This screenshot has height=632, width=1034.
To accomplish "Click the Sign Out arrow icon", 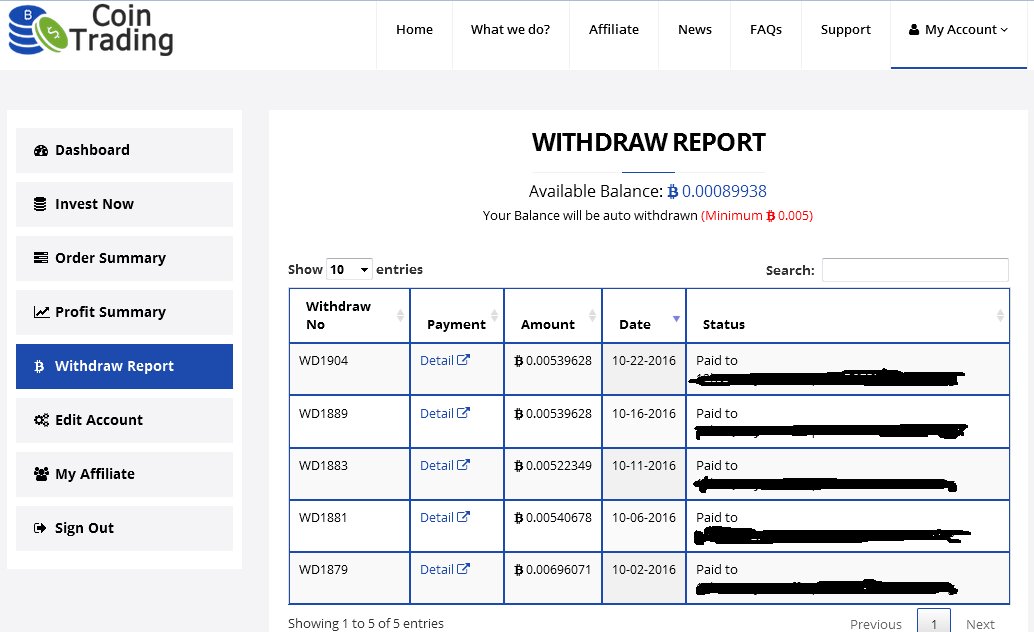I will 40,528.
